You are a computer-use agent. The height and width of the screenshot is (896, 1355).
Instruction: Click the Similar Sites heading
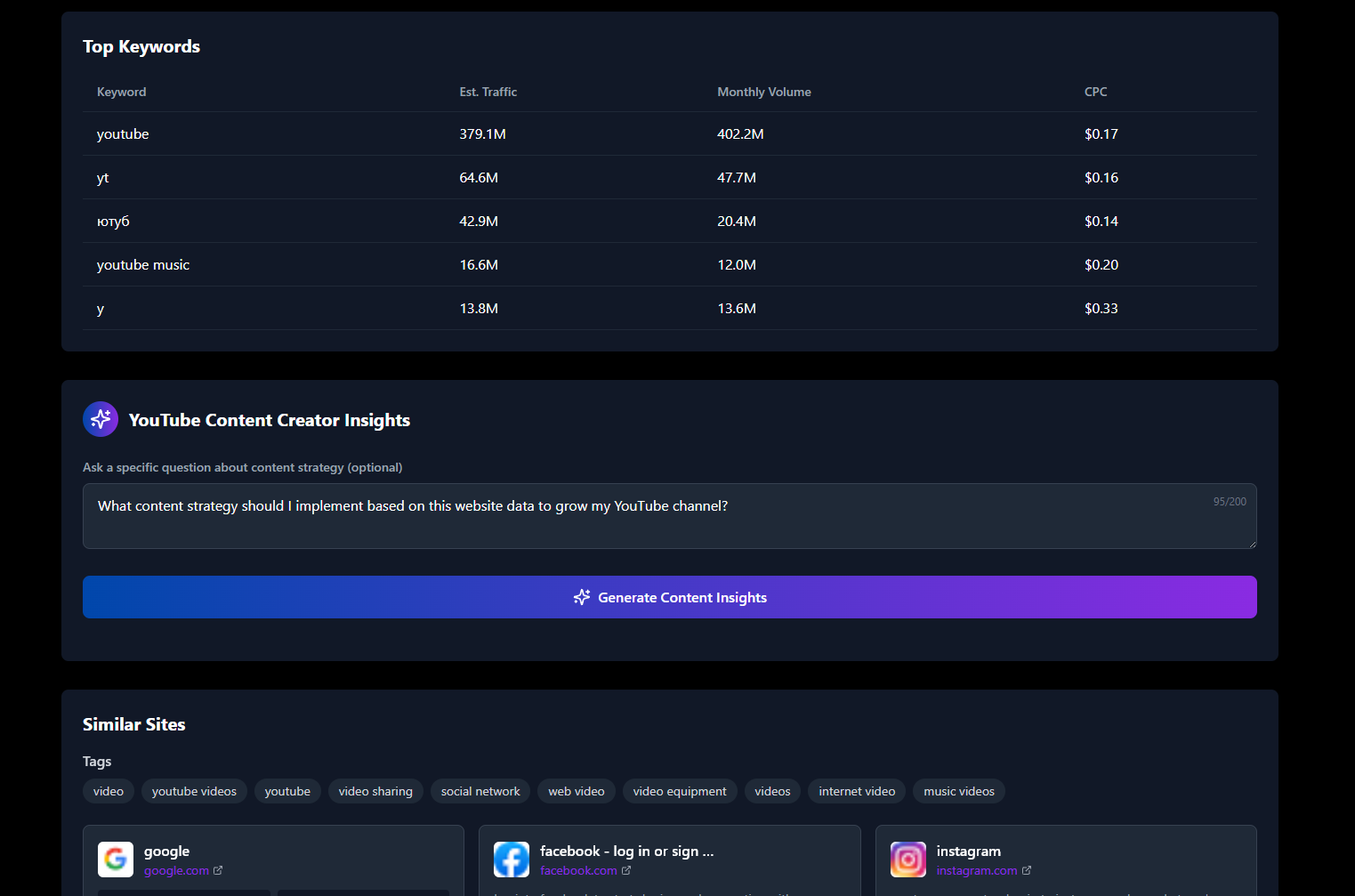(x=133, y=724)
